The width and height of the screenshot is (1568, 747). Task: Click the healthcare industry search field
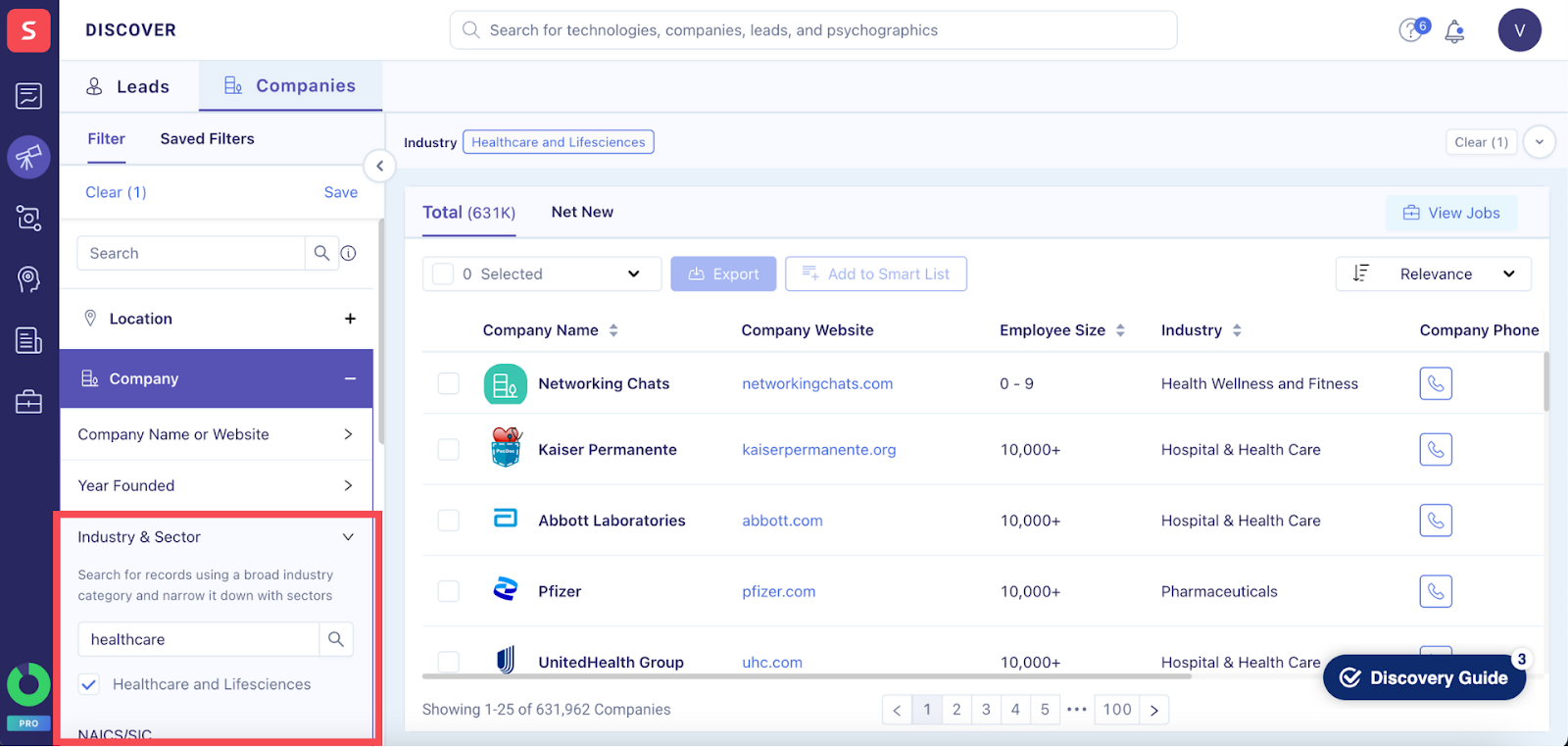point(199,639)
